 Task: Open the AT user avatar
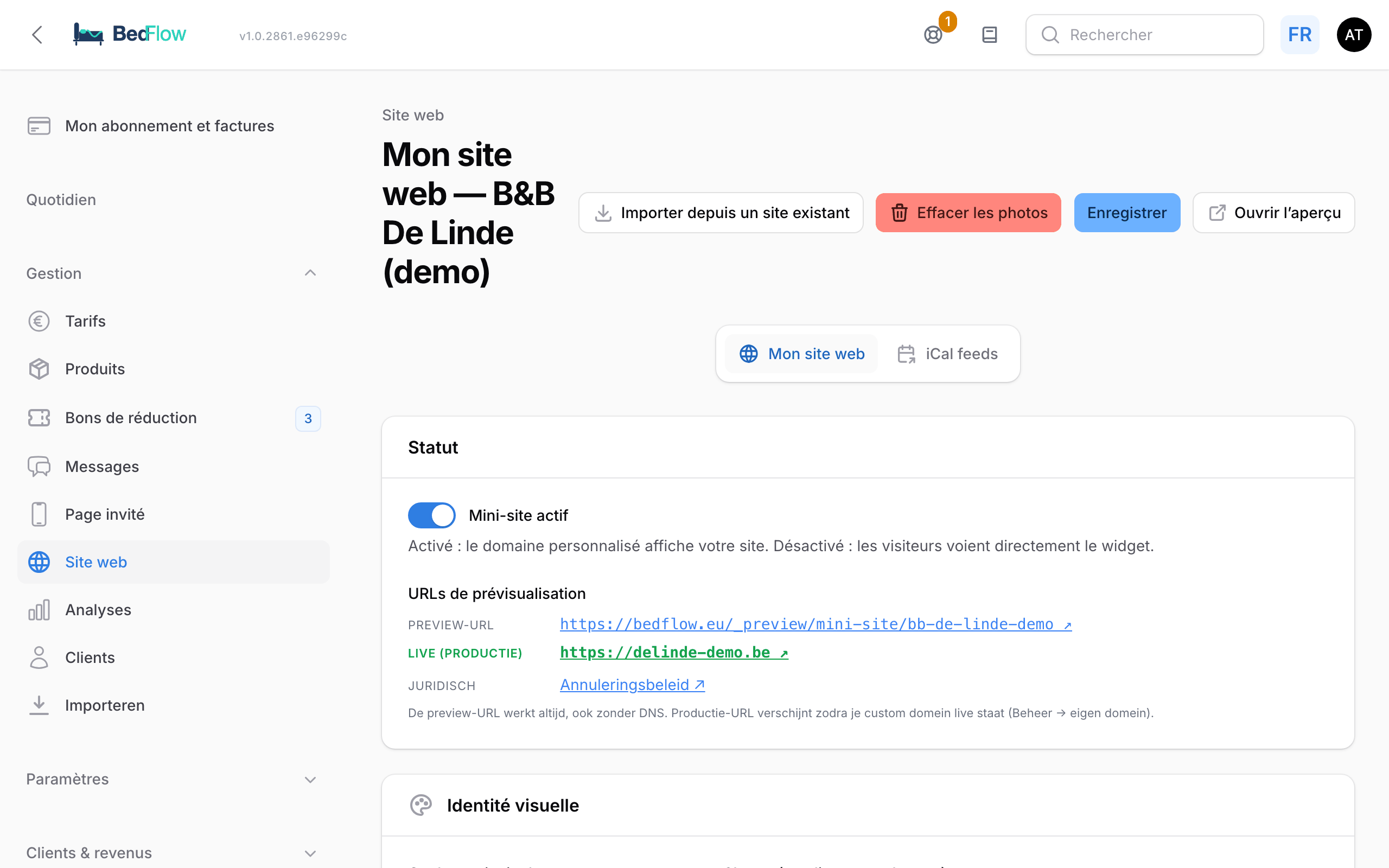tap(1354, 35)
